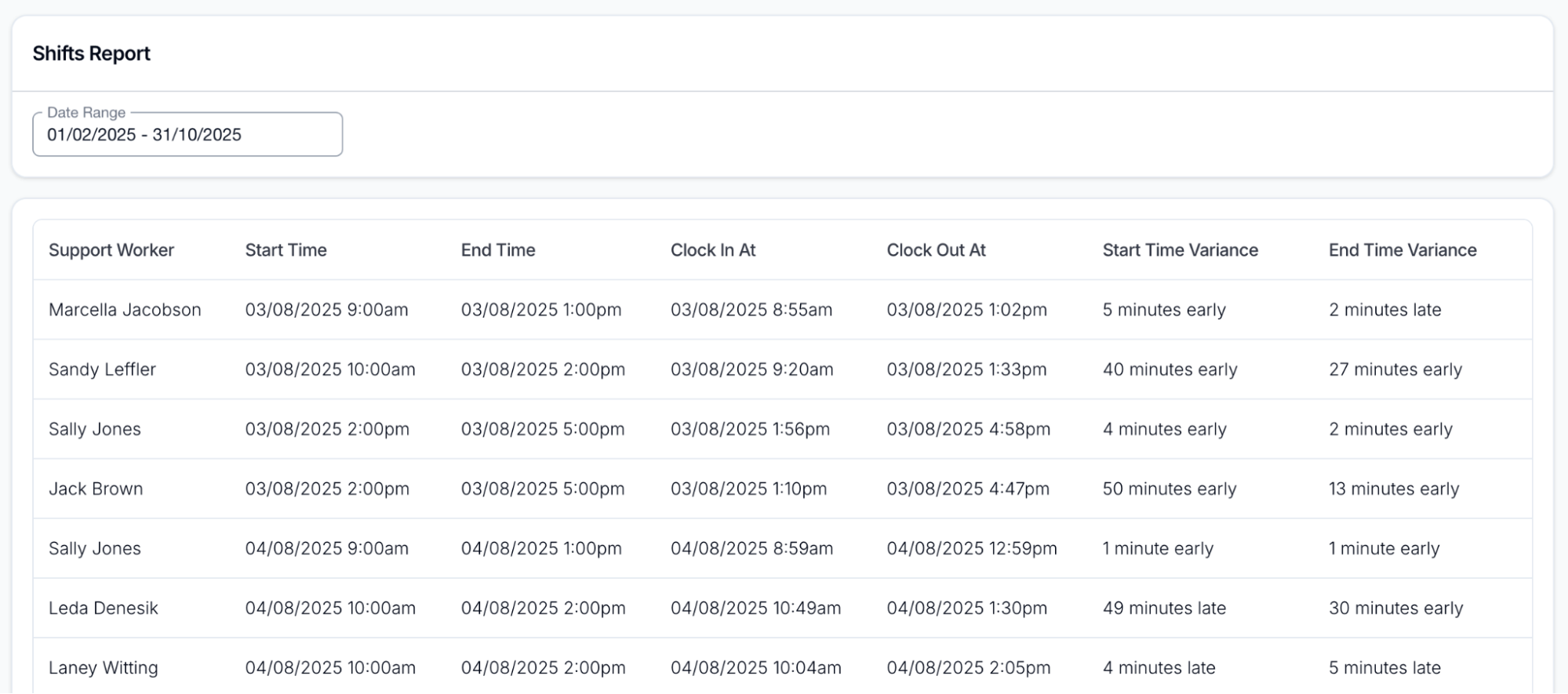
Task: Select the End Time Variance header
Action: point(1402,250)
